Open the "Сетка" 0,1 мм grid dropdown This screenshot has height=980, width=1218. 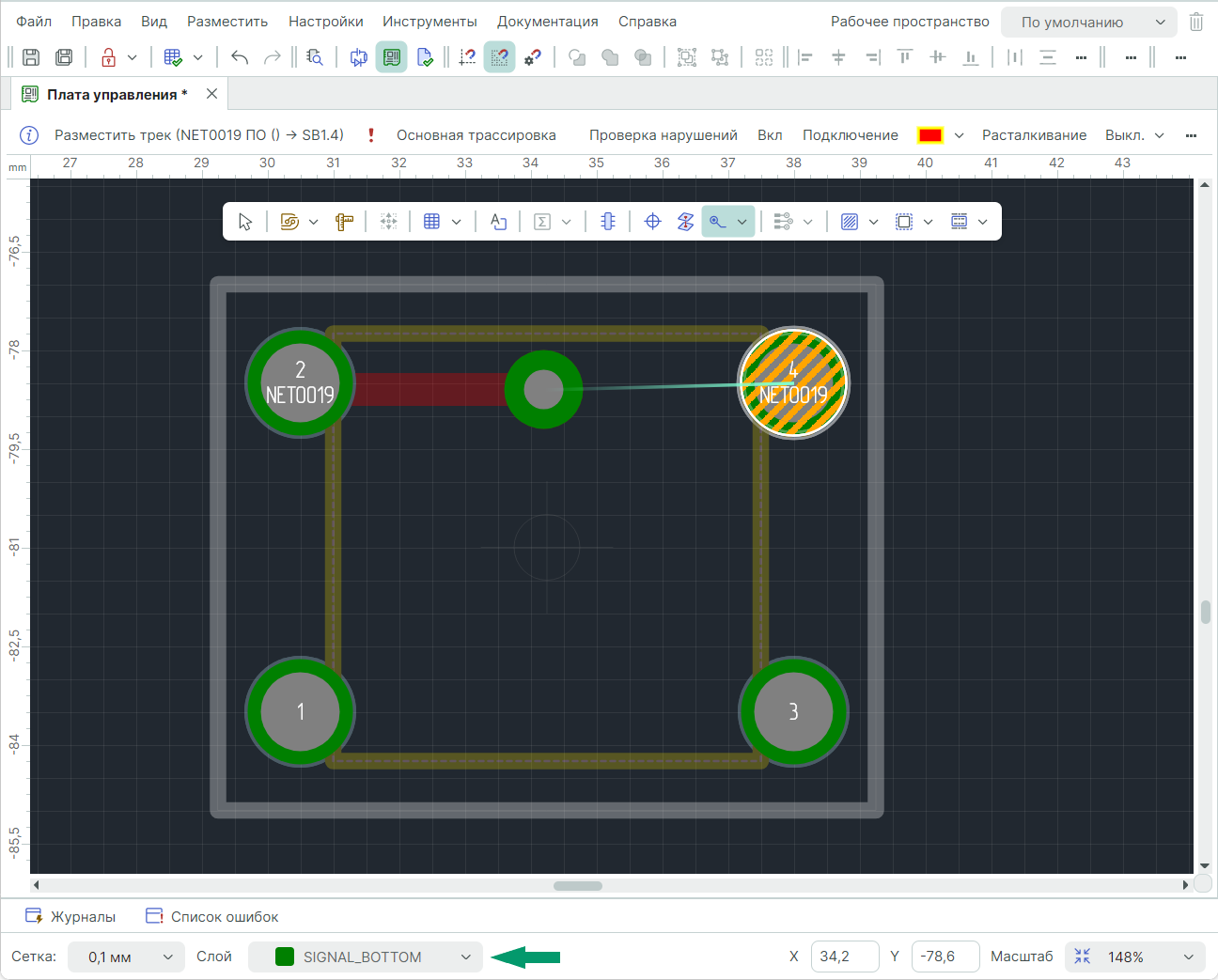point(126,957)
